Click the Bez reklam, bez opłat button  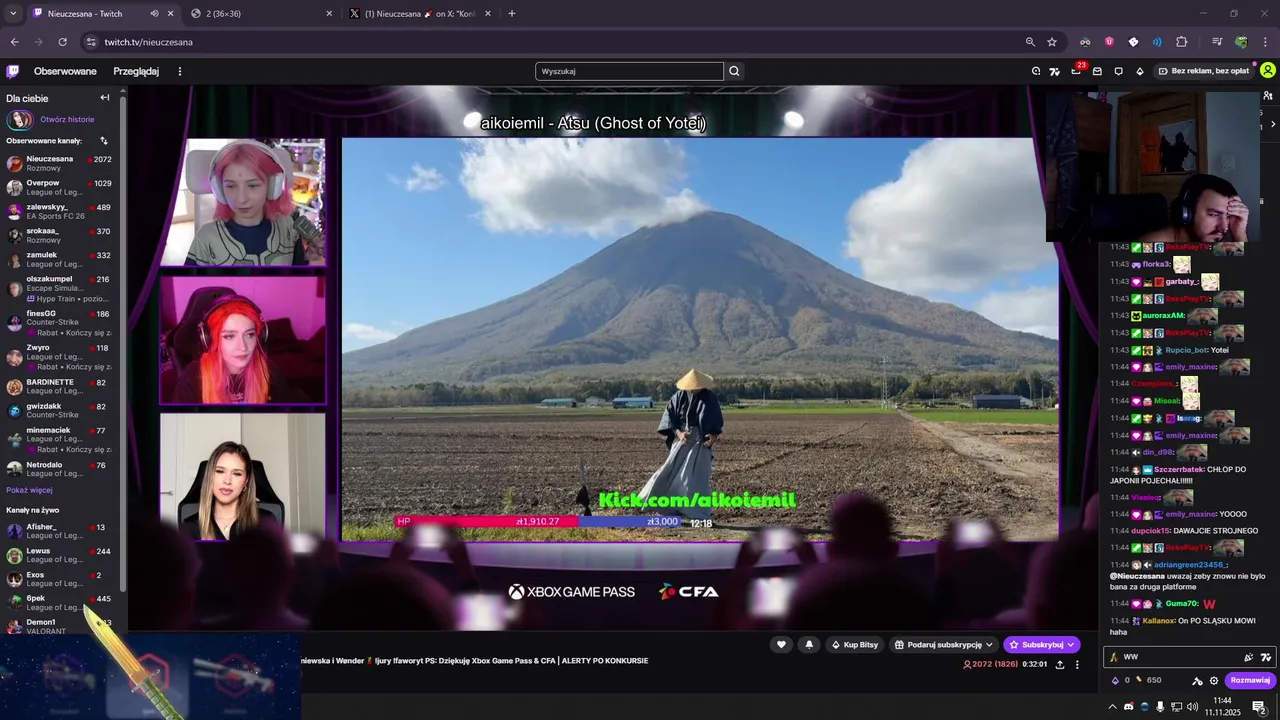1203,71
